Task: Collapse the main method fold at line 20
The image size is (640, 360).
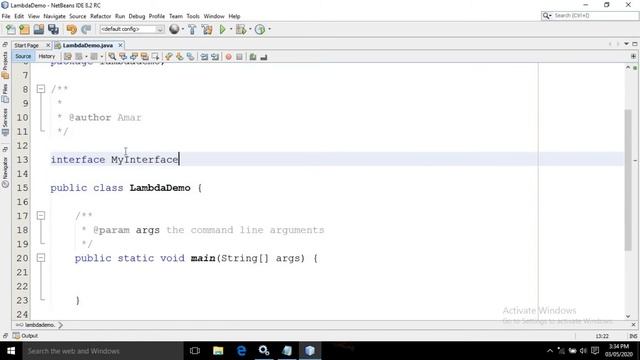Action: (41, 258)
